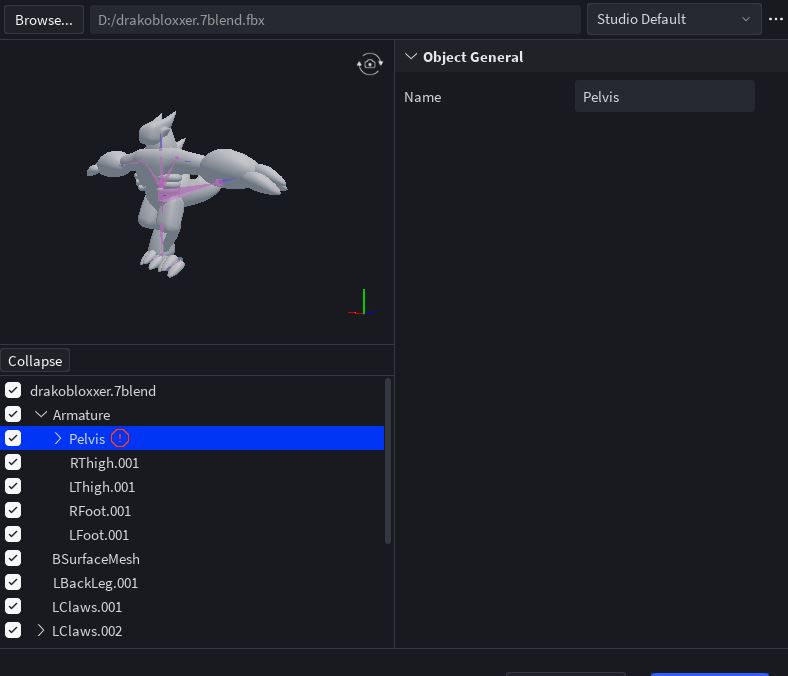The width and height of the screenshot is (788, 676).
Task: Expand the LClaws.002 tree node
Action: click(41, 630)
